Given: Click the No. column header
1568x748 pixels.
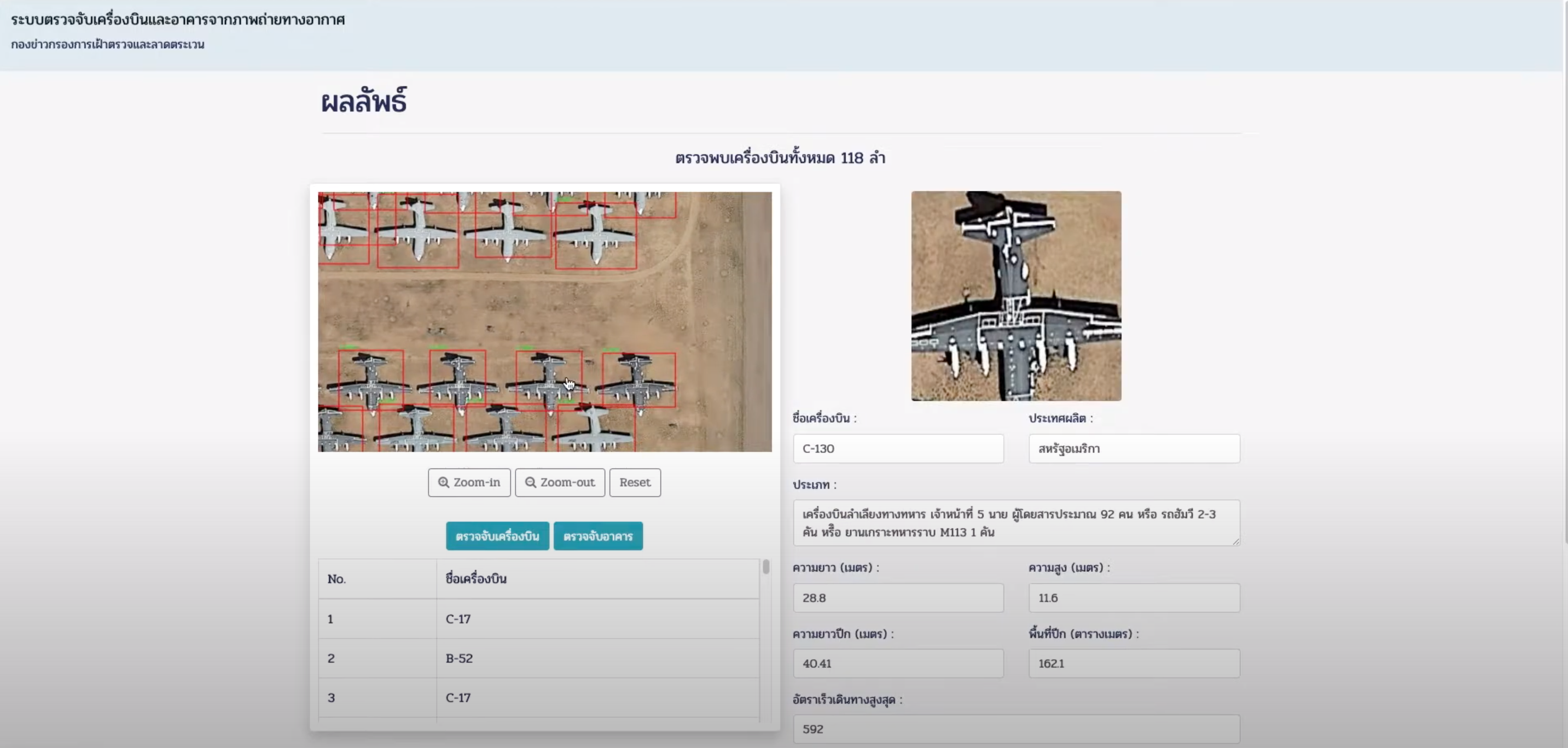Looking at the screenshot, I should pos(378,579).
